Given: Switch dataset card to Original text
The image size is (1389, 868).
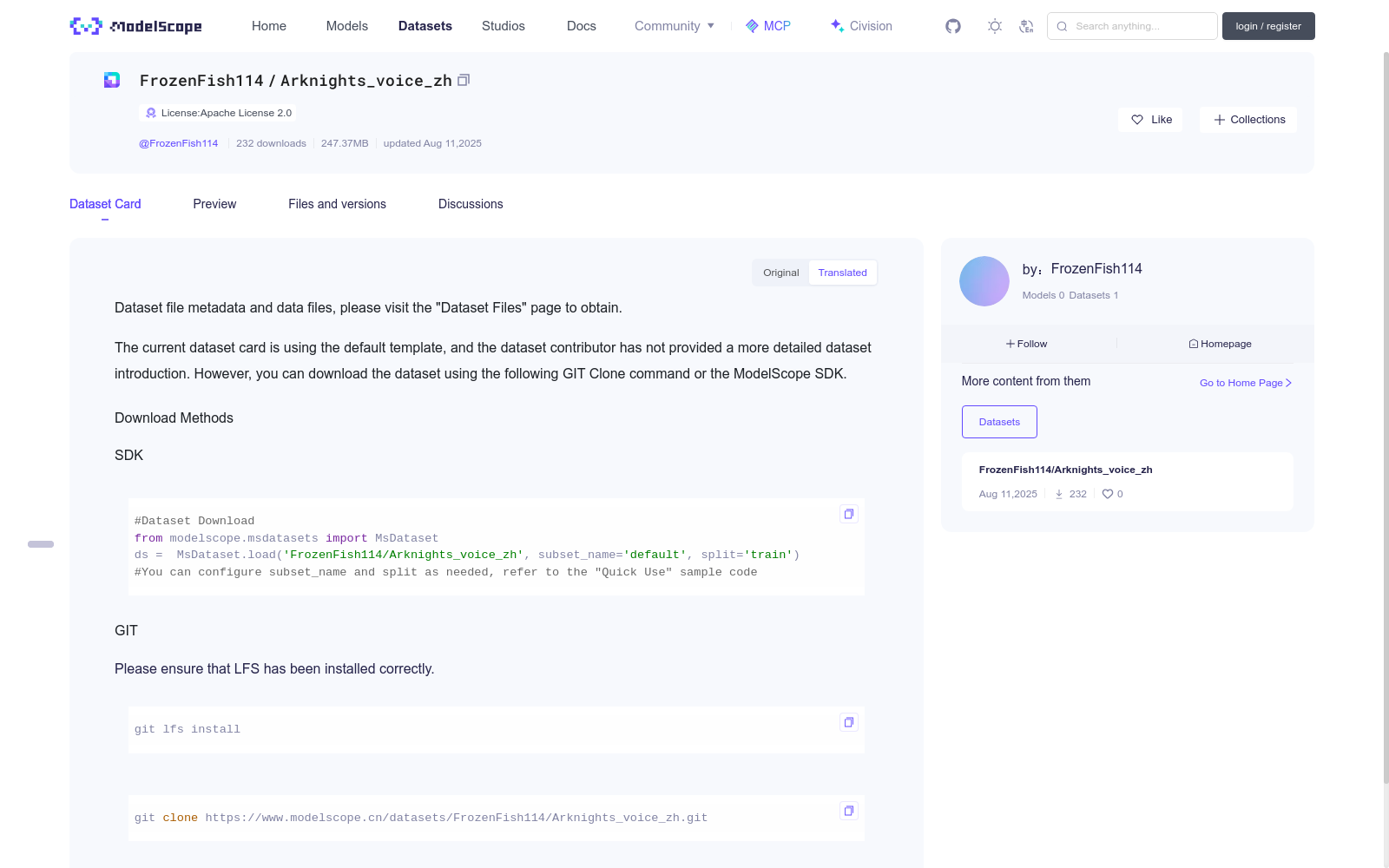Looking at the screenshot, I should coord(780,273).
